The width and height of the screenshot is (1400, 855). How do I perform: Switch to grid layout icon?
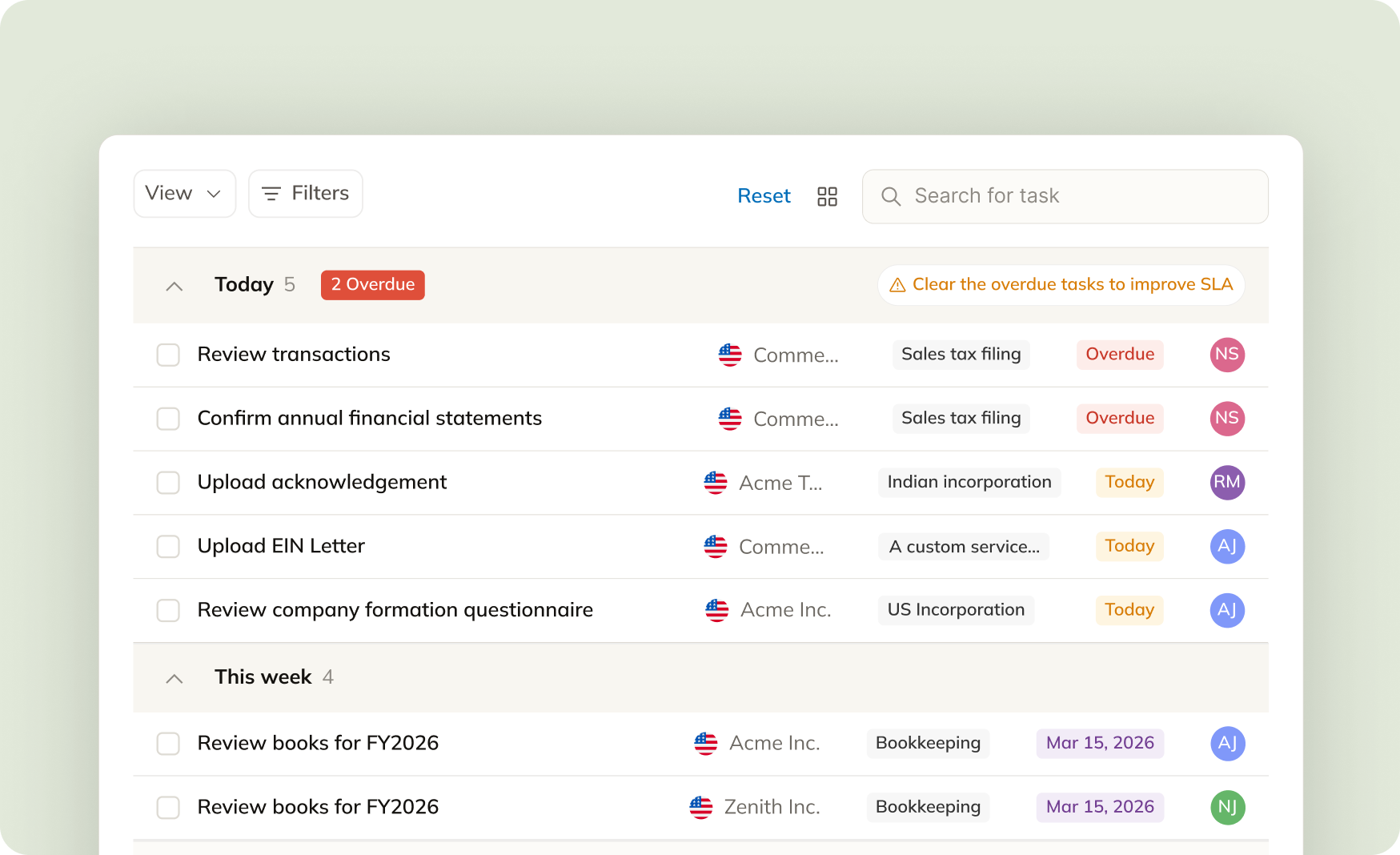point(827,196)
